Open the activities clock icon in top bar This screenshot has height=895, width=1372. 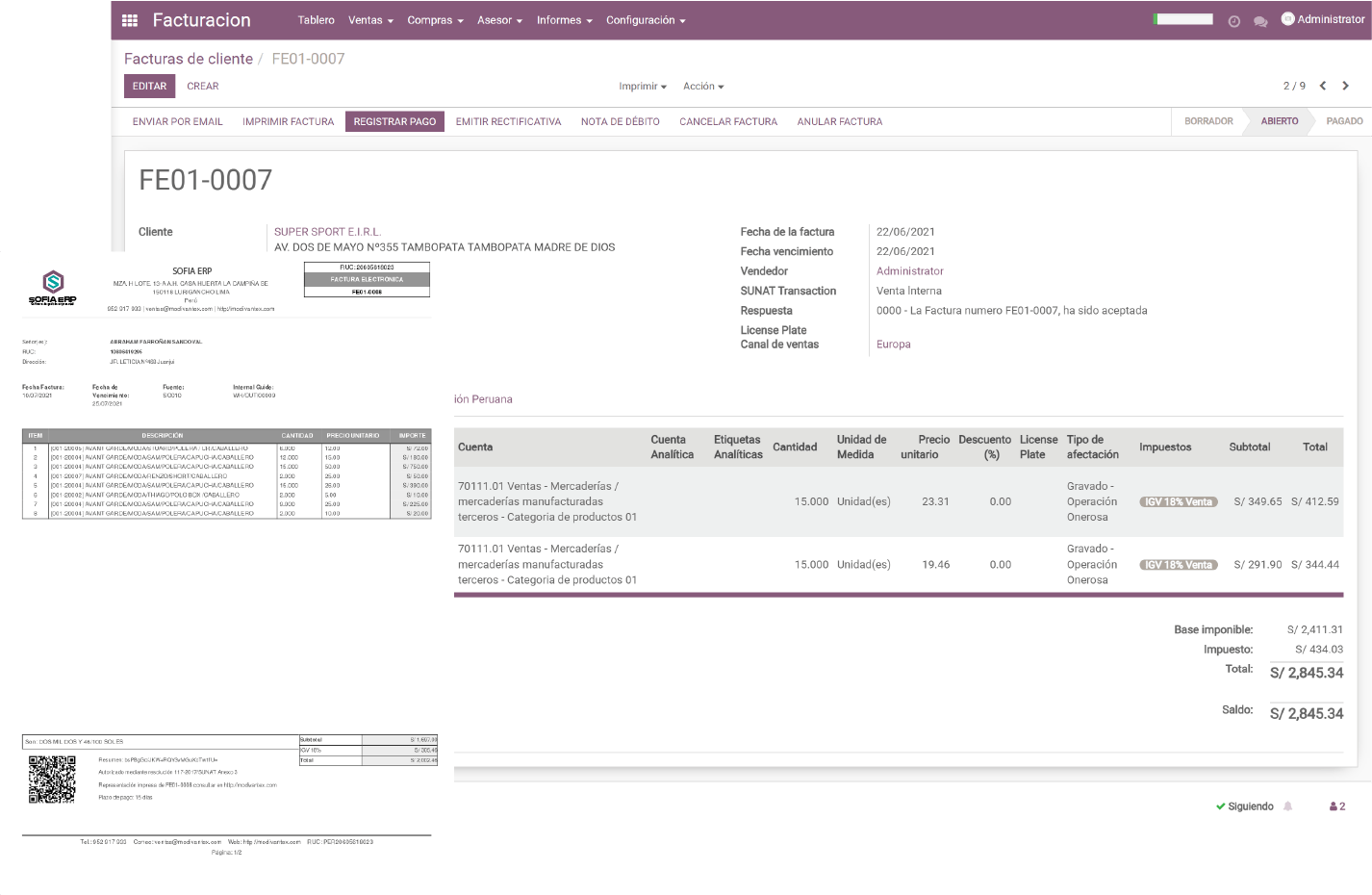tap(1233, 20)
